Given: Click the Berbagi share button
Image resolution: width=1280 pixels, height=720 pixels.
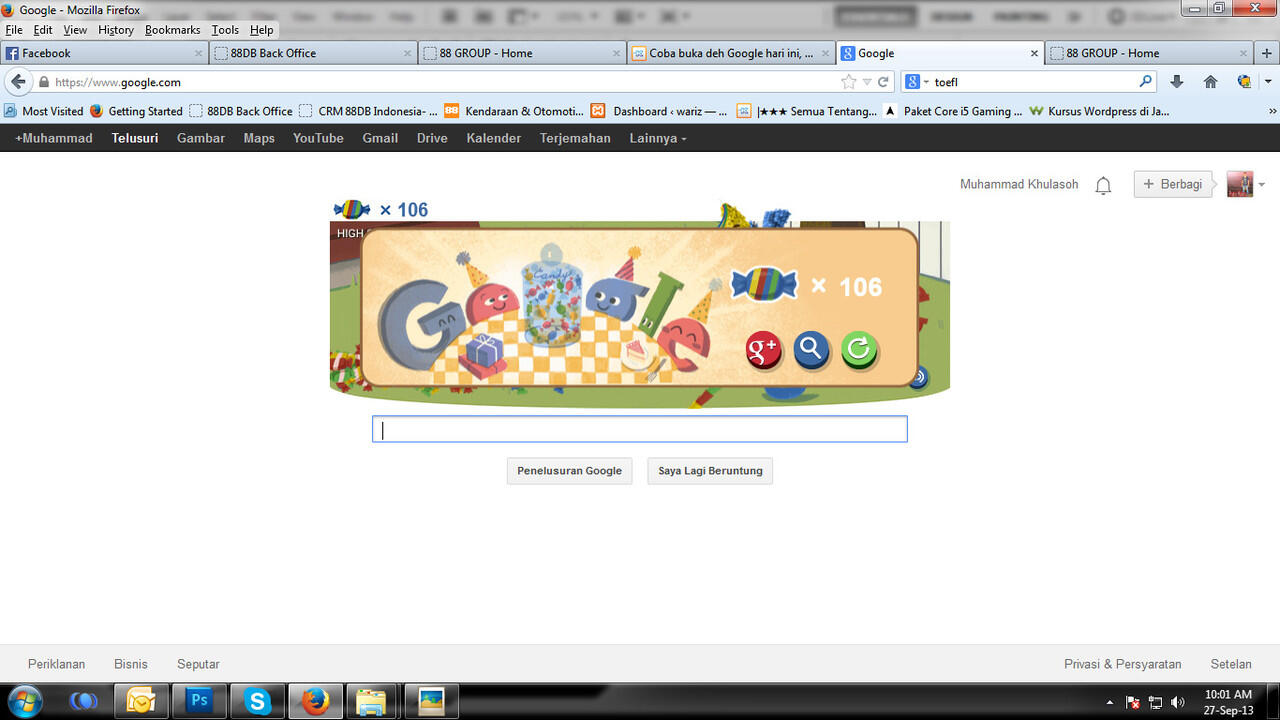Looking at the screenshot, I should coord(1173,184).
